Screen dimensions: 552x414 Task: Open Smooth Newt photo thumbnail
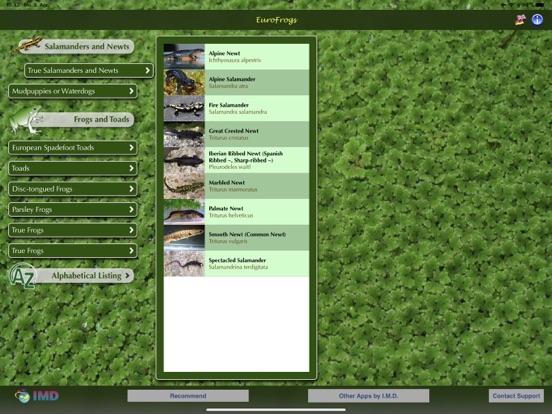click(184, 238)
